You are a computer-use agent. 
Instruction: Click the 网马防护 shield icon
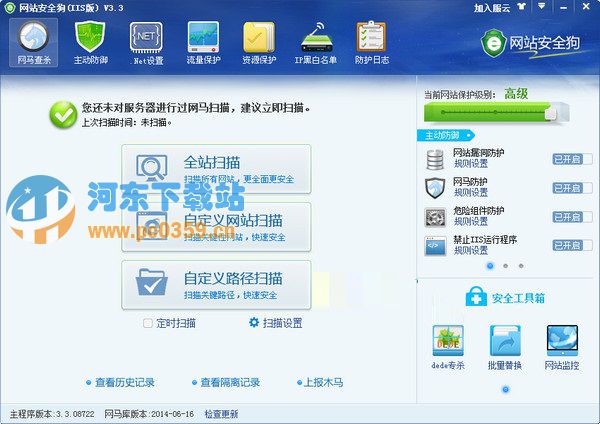(x=435, y=188)
